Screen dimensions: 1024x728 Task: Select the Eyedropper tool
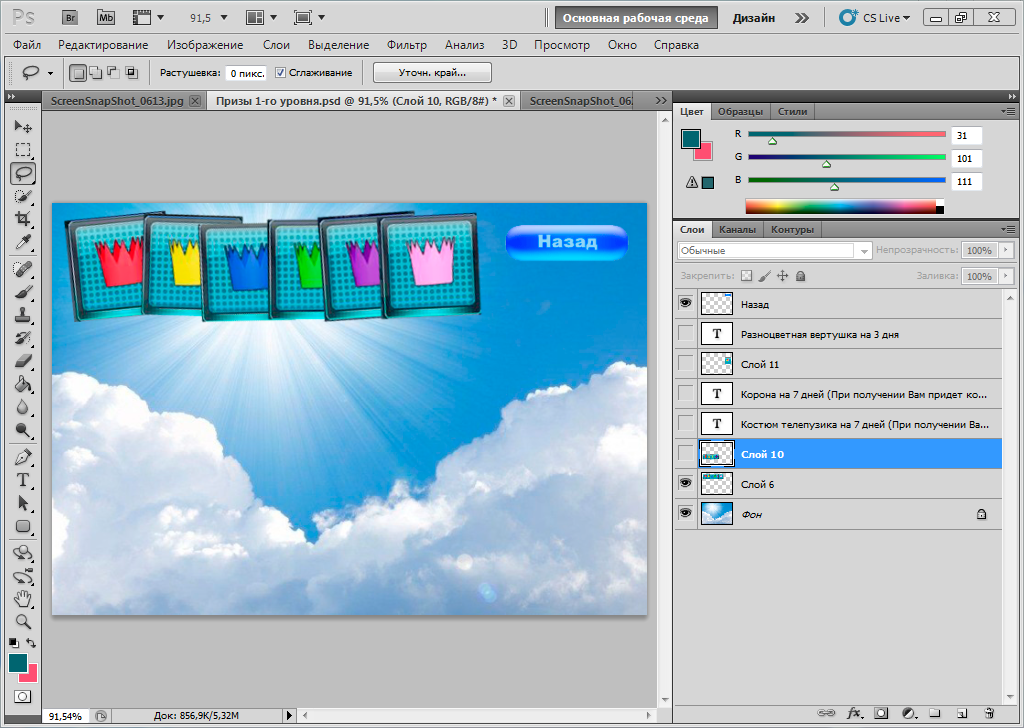tap(22, 242)
